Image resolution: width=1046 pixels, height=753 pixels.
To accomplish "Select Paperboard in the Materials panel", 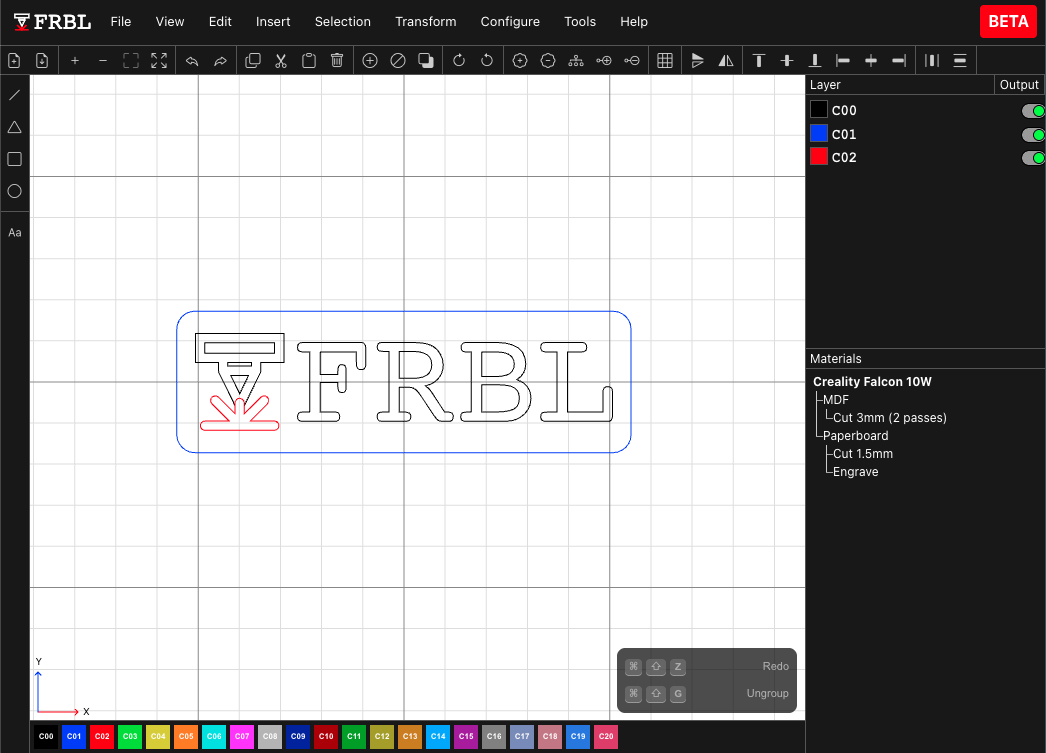I will click(x=855, y=435).
